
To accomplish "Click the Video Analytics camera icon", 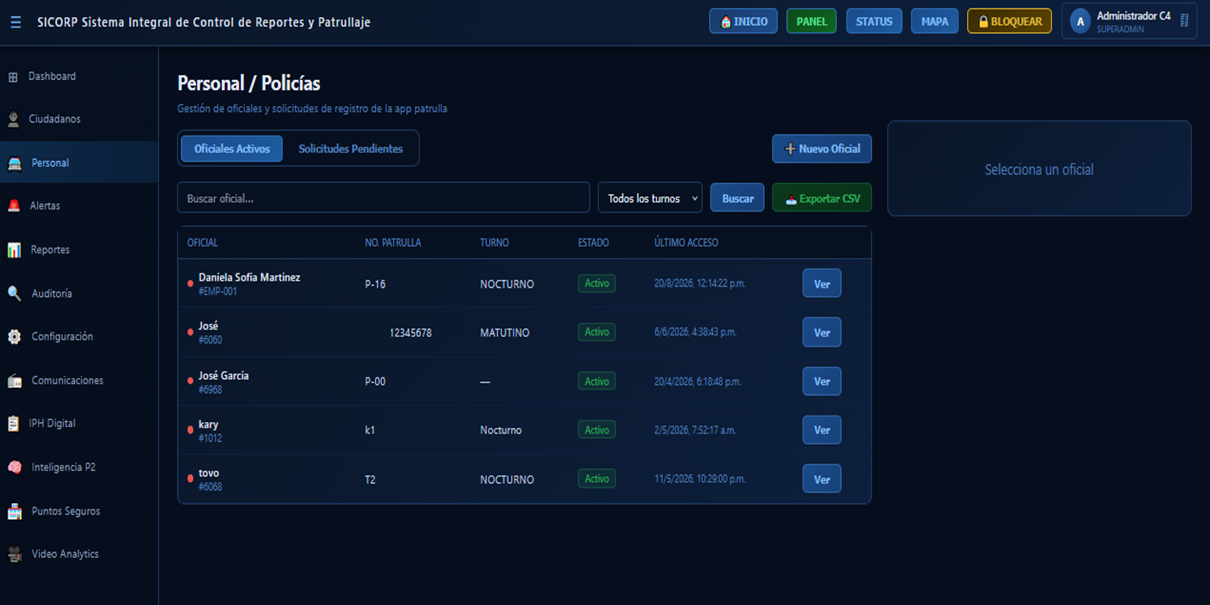I will (x=14, y=554).
